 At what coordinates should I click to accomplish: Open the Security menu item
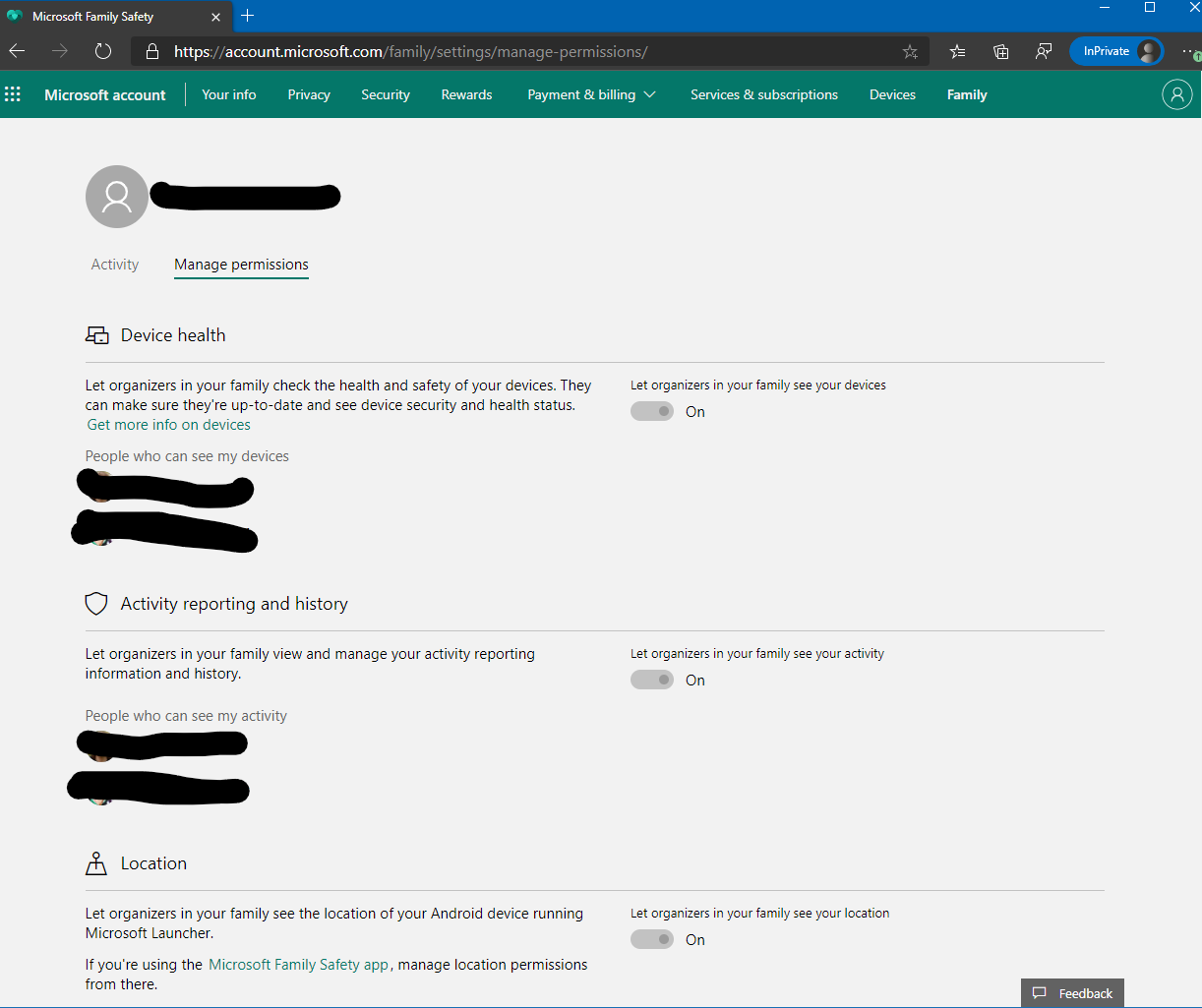point(386,94)
